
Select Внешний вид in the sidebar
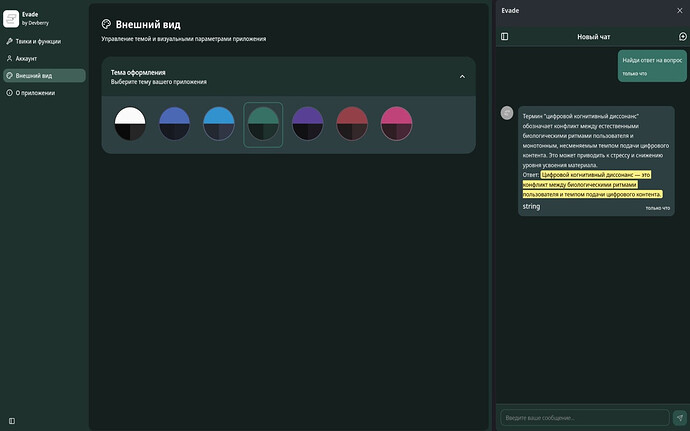tap(35, 75)
